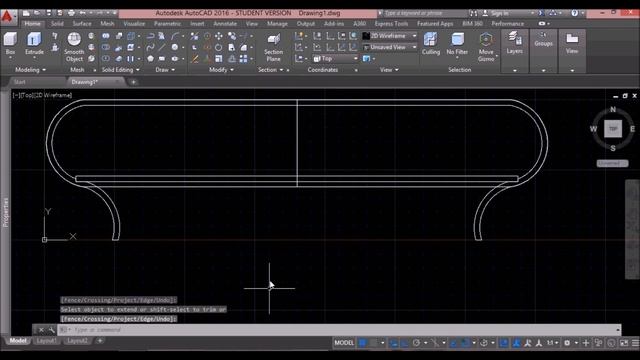Click the keyword search box
The width and height of the screenshot is (640, 360).
coord(424,13)
